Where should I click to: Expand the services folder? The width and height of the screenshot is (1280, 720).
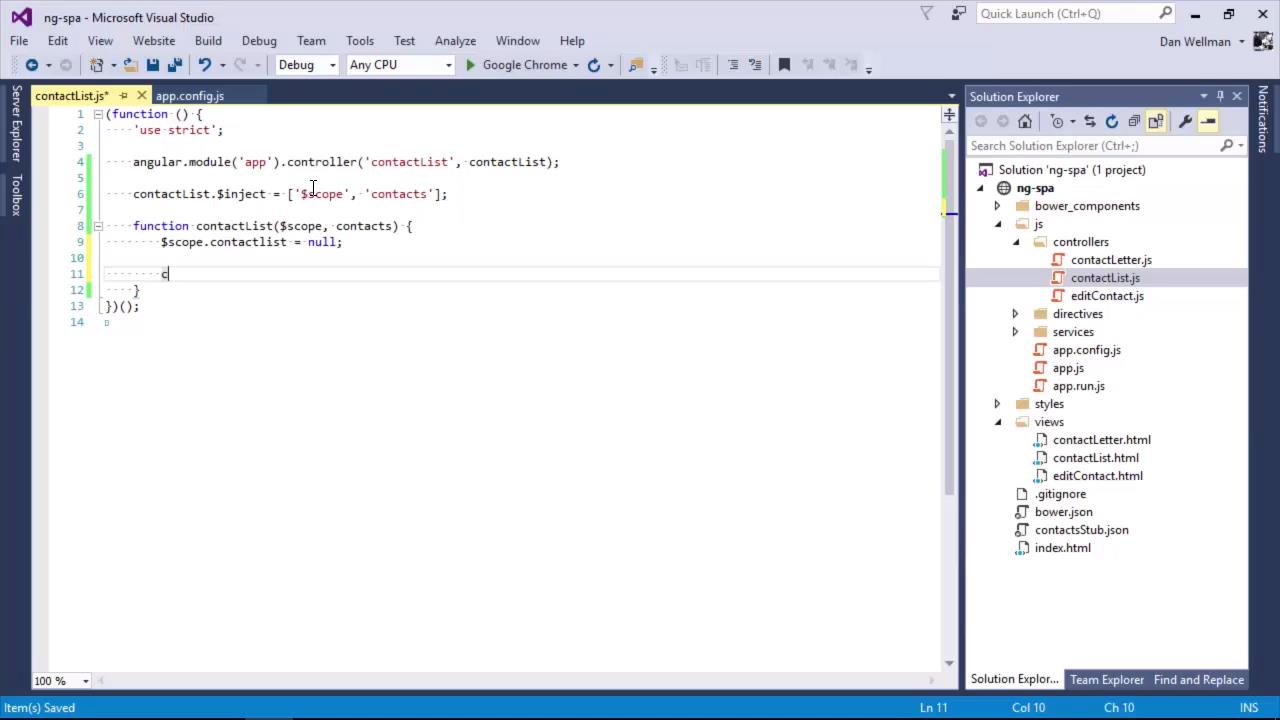coord(1015,332)
